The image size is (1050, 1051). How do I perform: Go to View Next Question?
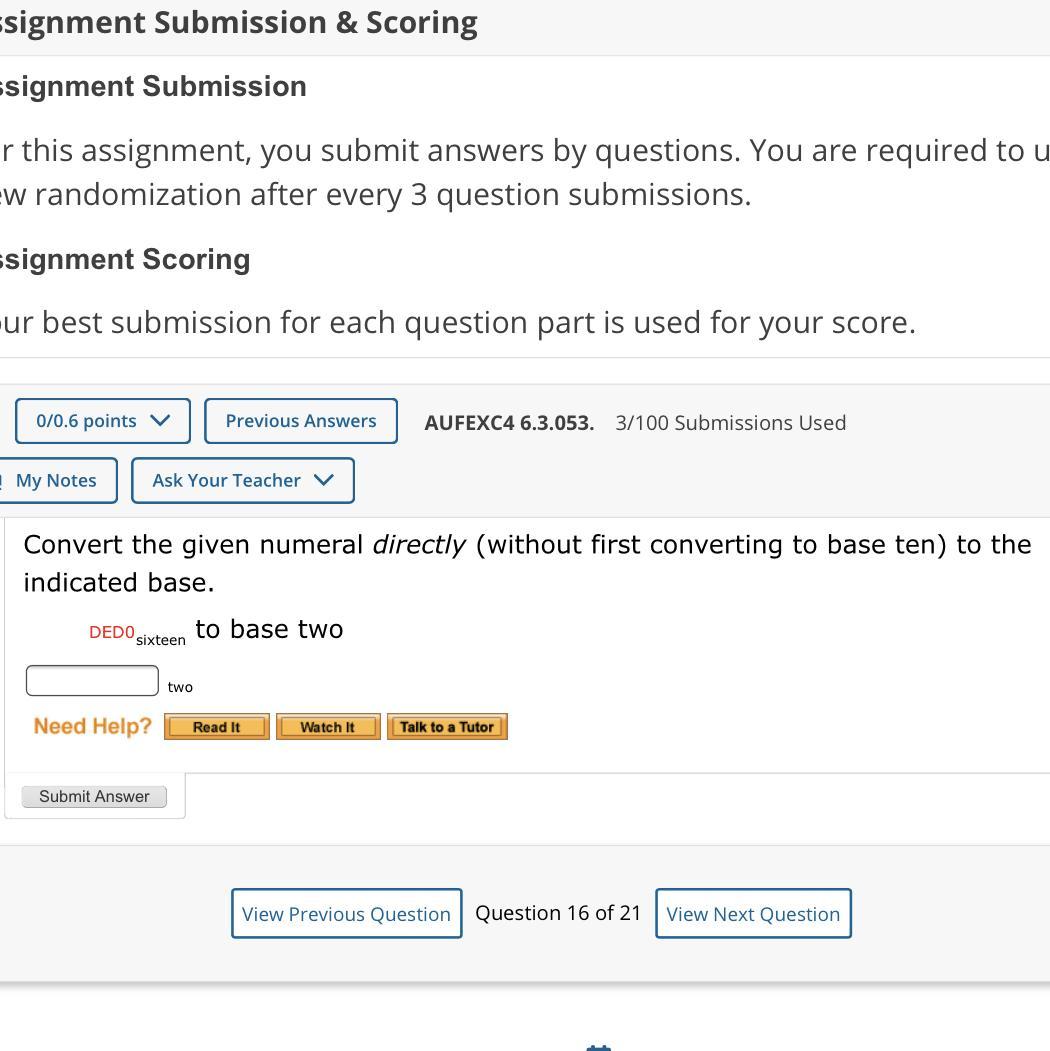753,914
